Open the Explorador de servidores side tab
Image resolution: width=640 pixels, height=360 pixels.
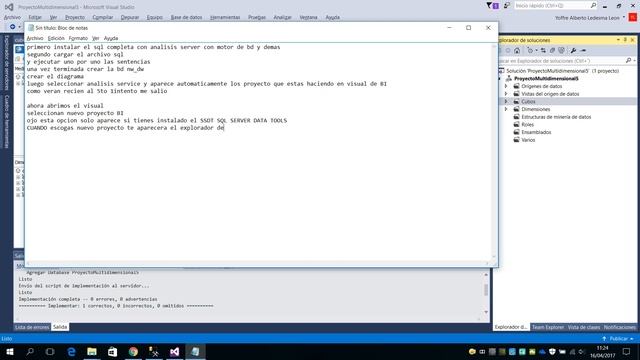tap(7, 62)
